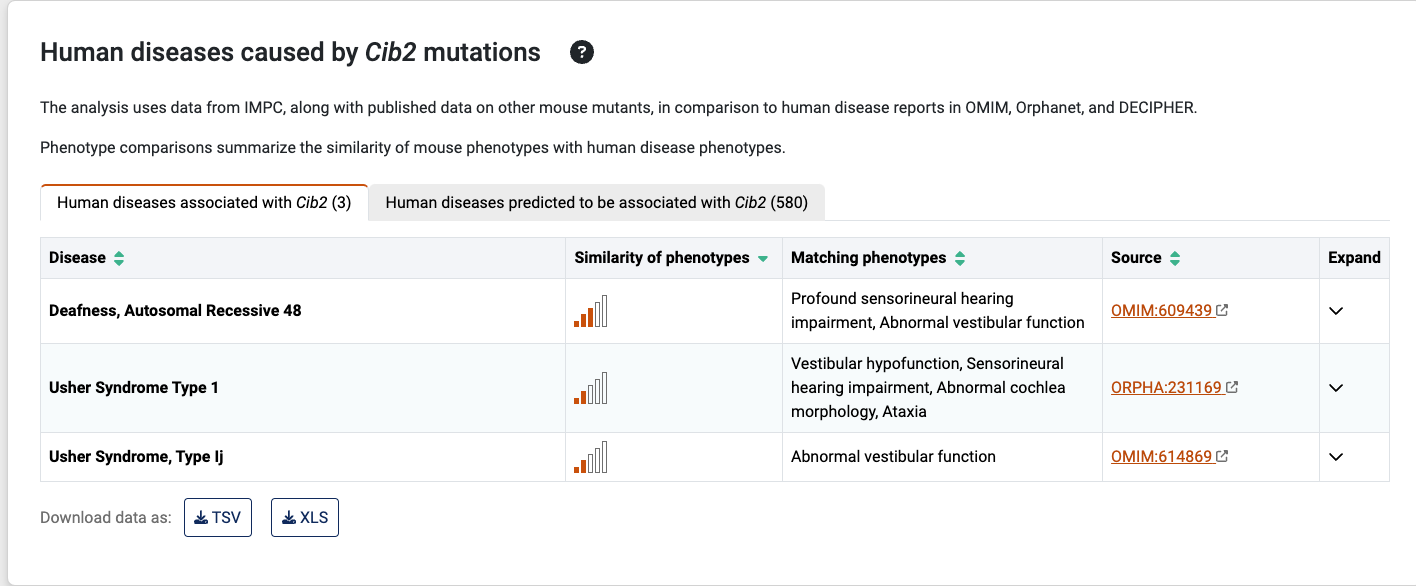
Task: Sort table by Disease column arrows
Action: point(119,258)
